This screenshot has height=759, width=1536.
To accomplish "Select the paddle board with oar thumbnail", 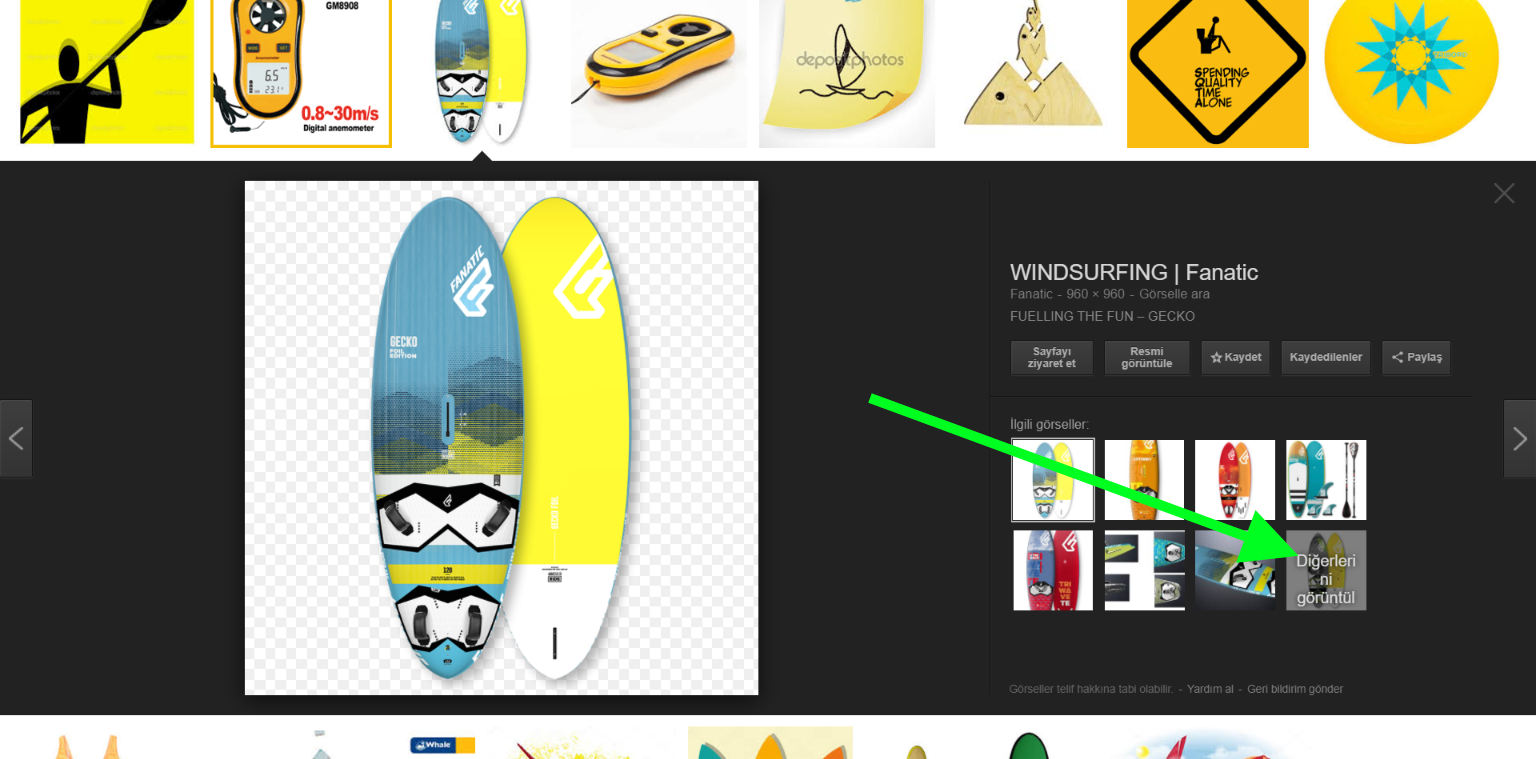I will pyautogui.click(x=1326, y=480).
